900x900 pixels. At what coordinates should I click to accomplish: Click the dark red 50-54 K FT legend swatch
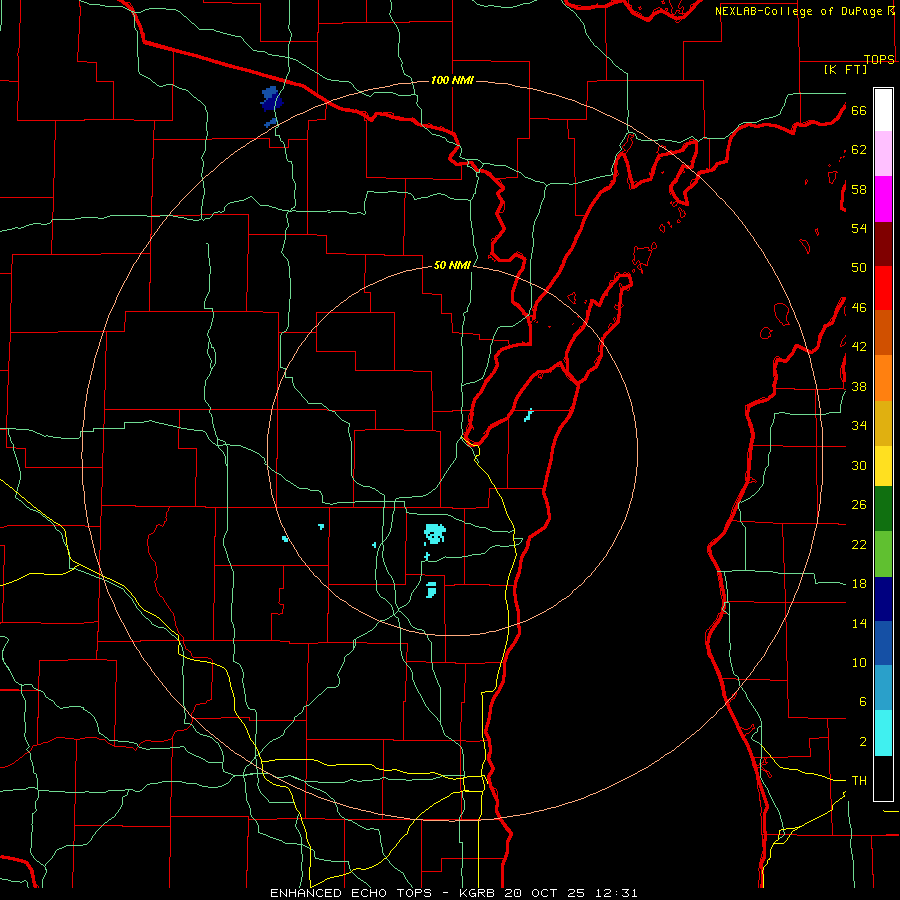click(x=883, y=245)
